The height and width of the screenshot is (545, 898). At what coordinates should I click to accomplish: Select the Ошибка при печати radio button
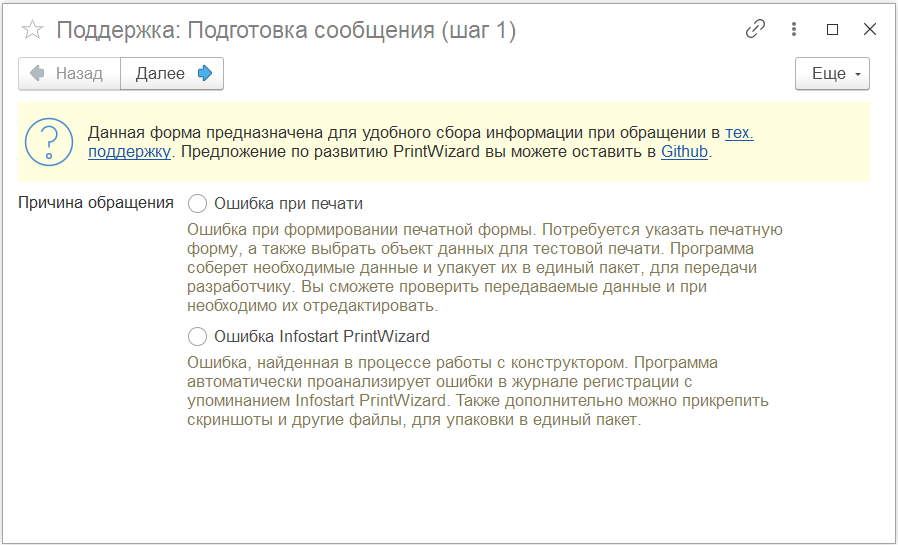[x=197, y=203]
